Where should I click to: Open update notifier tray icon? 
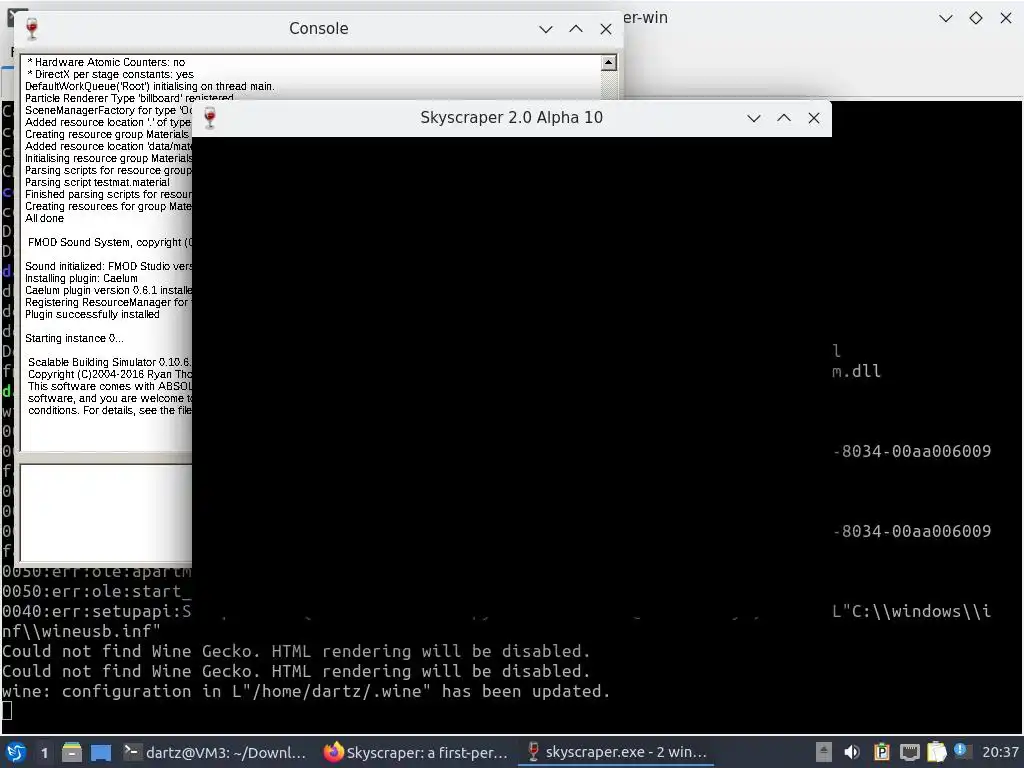click(961, 750)
